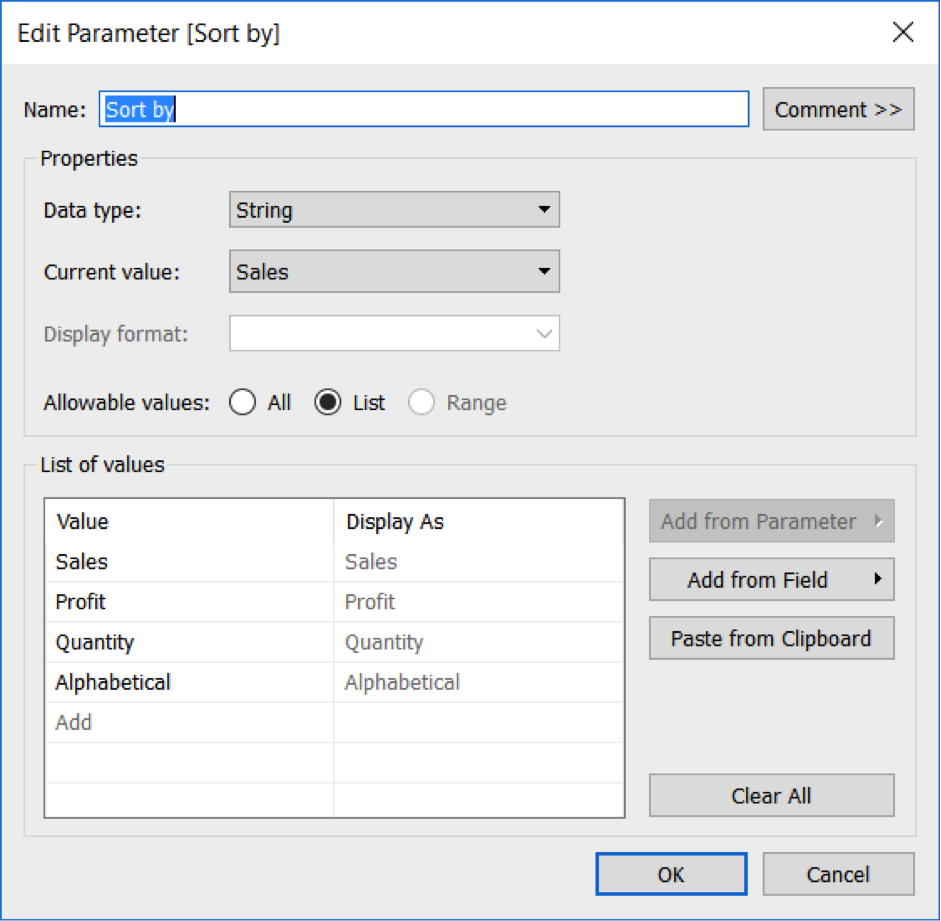
Task: Click the Name input field
Action: point(424,109)
